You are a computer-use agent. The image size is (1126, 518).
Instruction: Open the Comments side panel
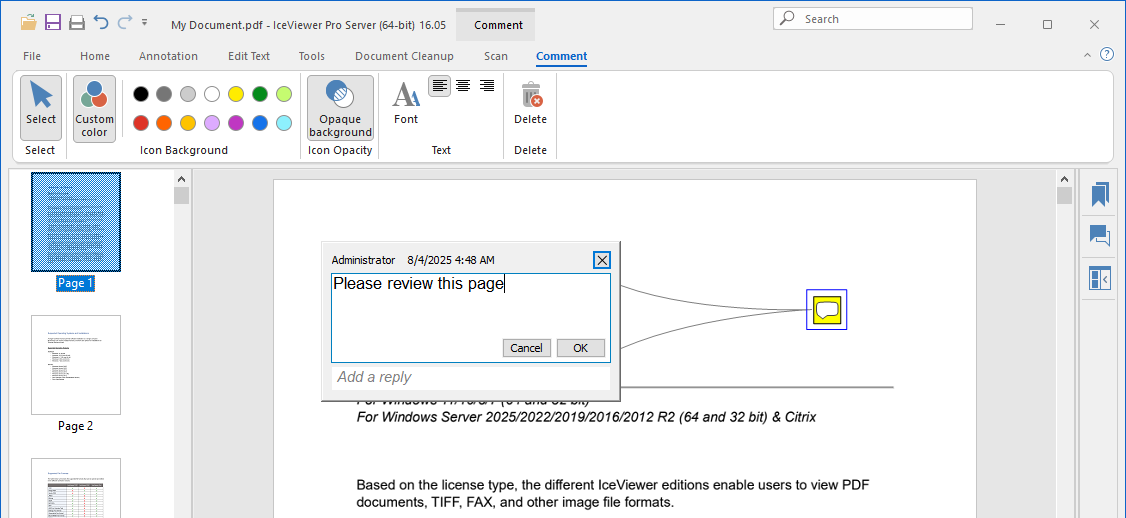(x=1099, y=235)
